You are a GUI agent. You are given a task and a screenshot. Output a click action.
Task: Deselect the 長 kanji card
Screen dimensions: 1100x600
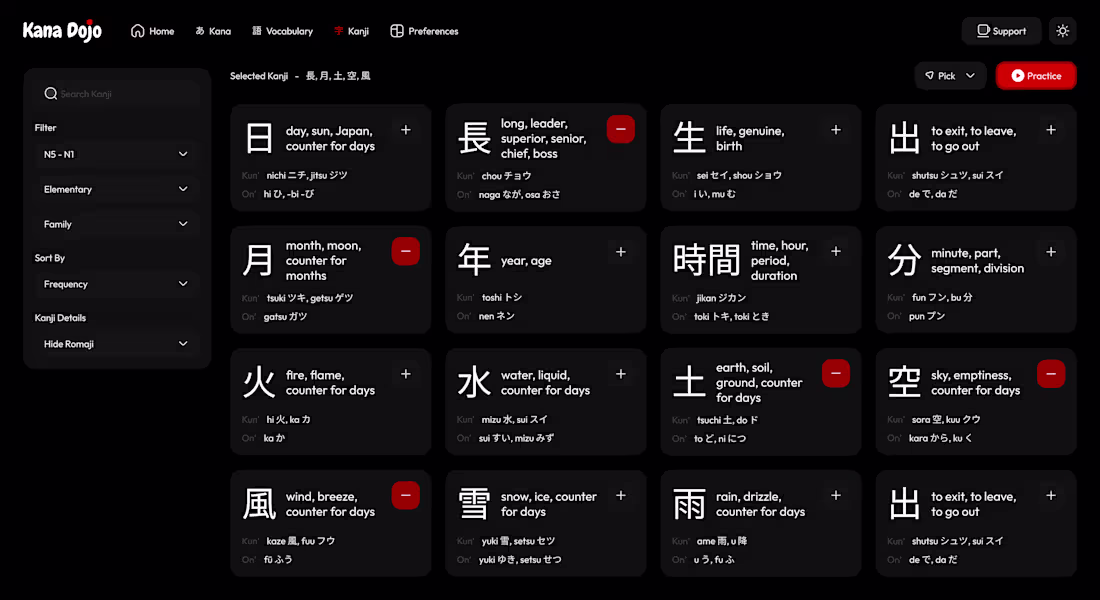coord(620,129)
